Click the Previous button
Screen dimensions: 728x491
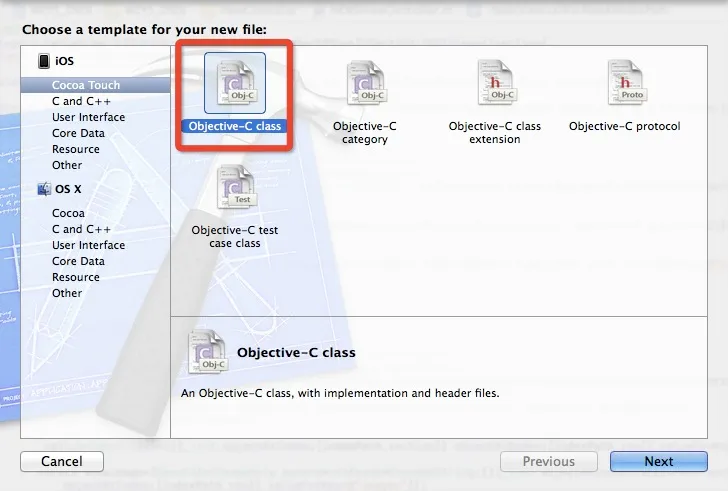pos(549,461)
